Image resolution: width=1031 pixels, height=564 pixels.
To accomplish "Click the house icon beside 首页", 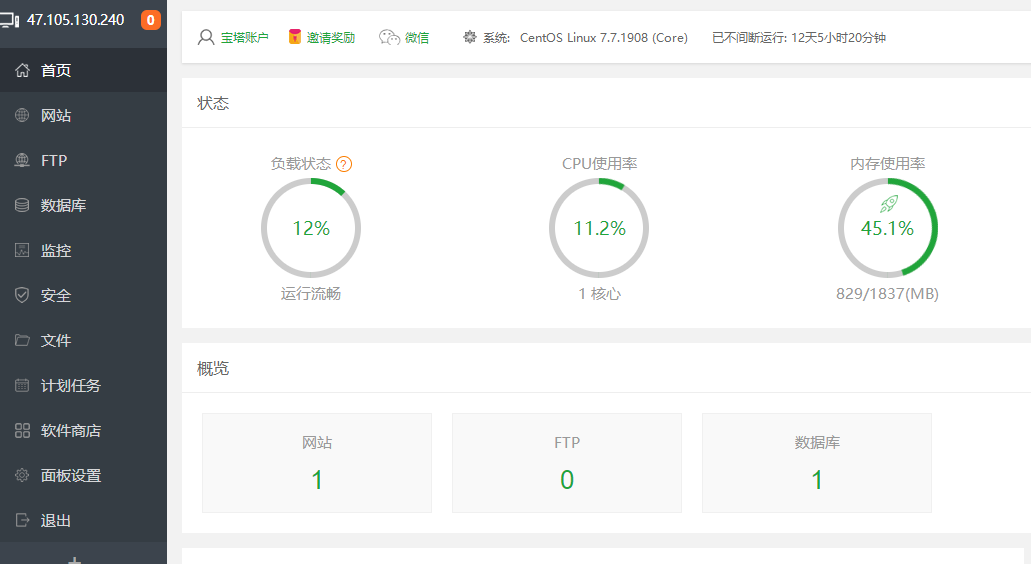I will click(x=22, y=70).
